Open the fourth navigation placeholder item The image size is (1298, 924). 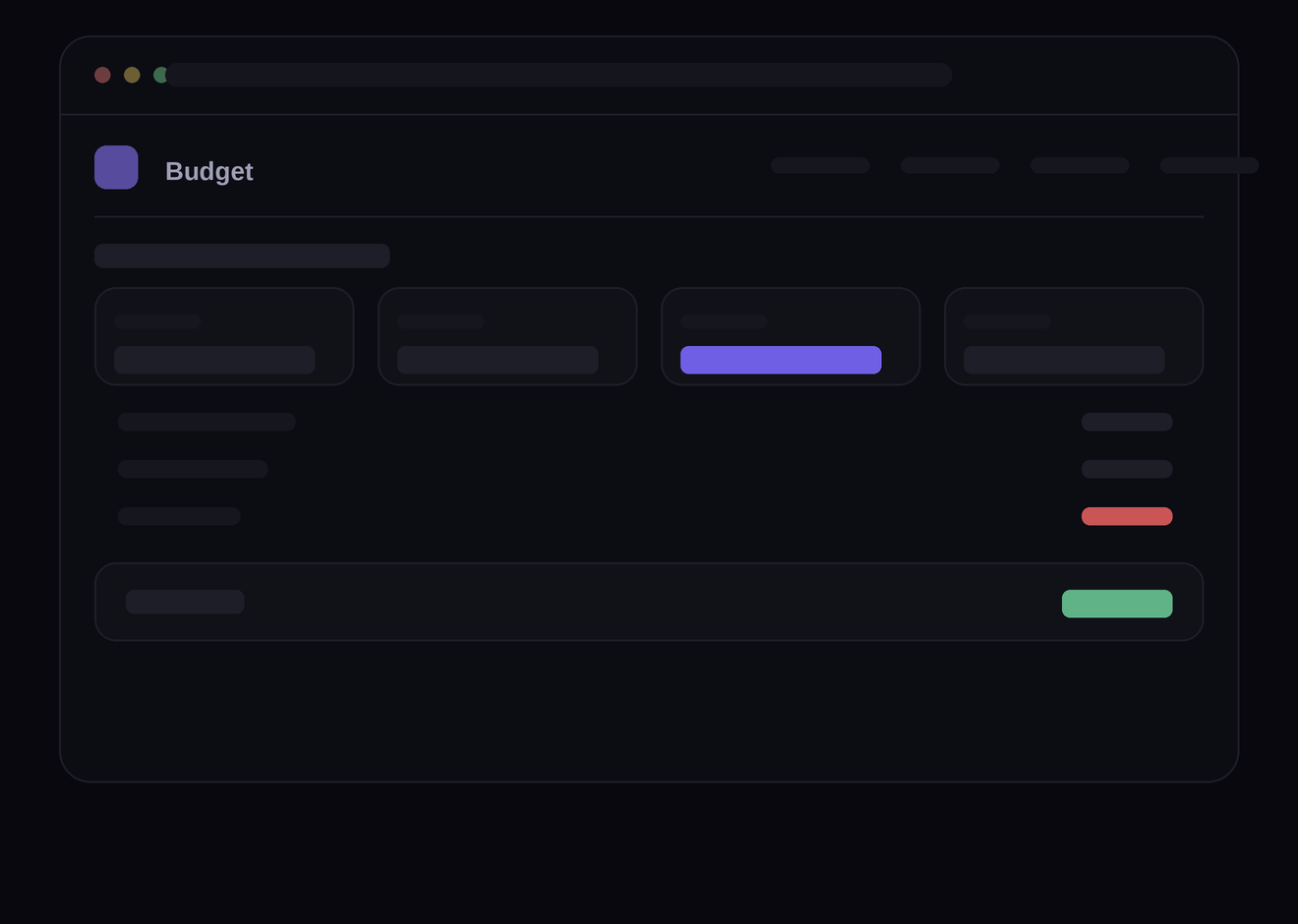pyautogui.click(x=1209, y=165)
